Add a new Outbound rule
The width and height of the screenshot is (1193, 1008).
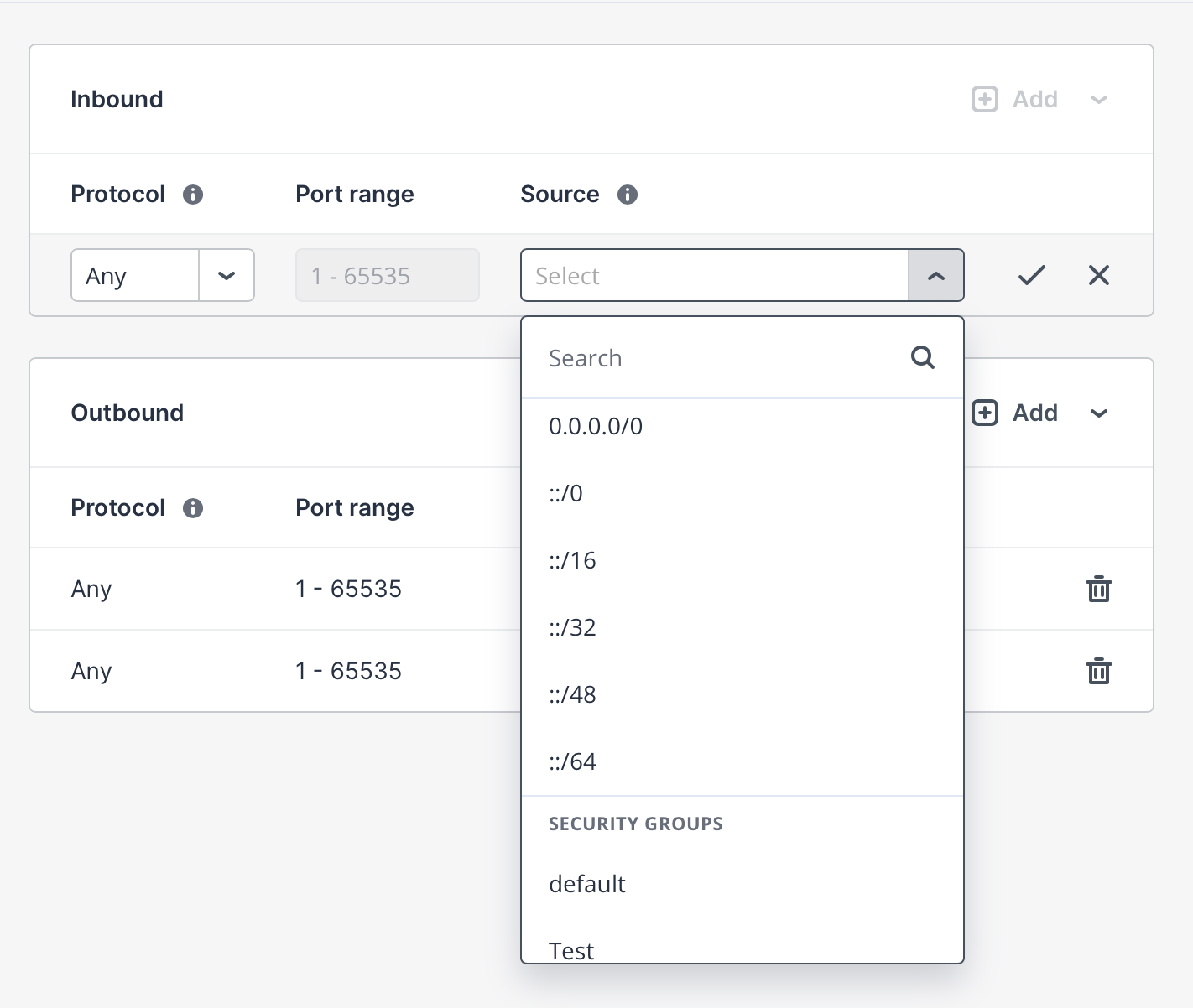(1015, 413)
